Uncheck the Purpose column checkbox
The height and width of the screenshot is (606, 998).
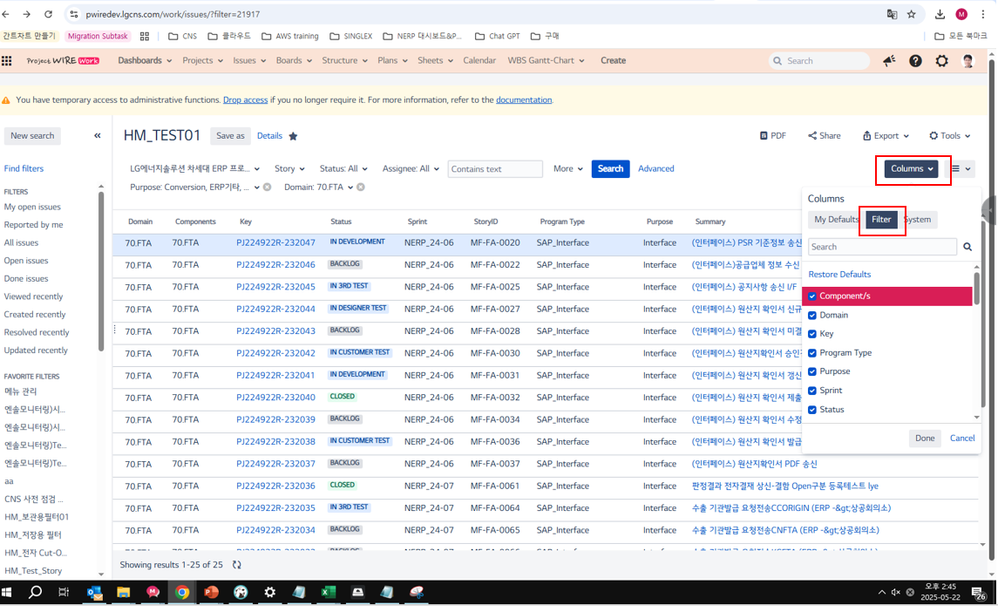(x=812, y=371)
